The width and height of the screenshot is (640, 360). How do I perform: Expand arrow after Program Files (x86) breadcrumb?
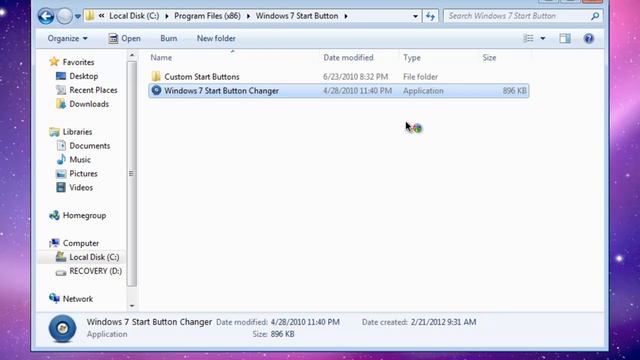pos(248,16)
